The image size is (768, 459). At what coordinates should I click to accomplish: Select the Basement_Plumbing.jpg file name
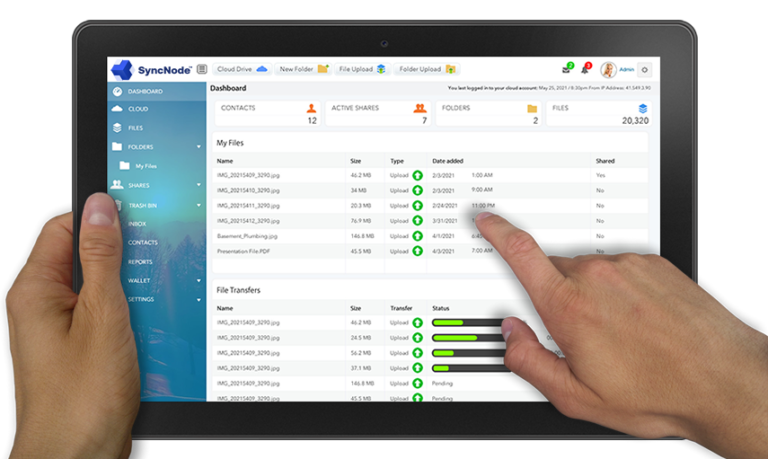pyautogui.click(x=247, y=236)
